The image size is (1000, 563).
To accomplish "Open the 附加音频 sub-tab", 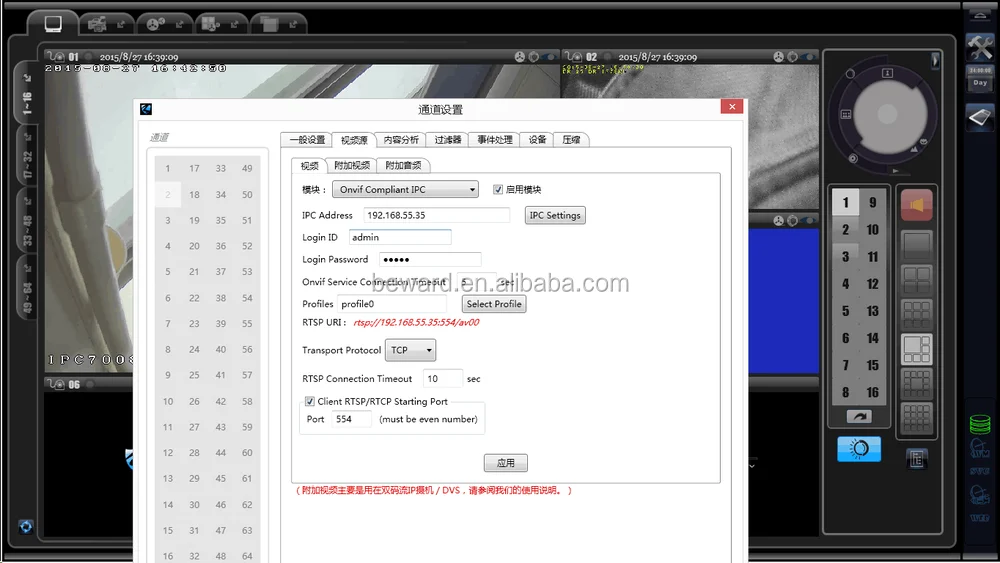I will (403, 165).
